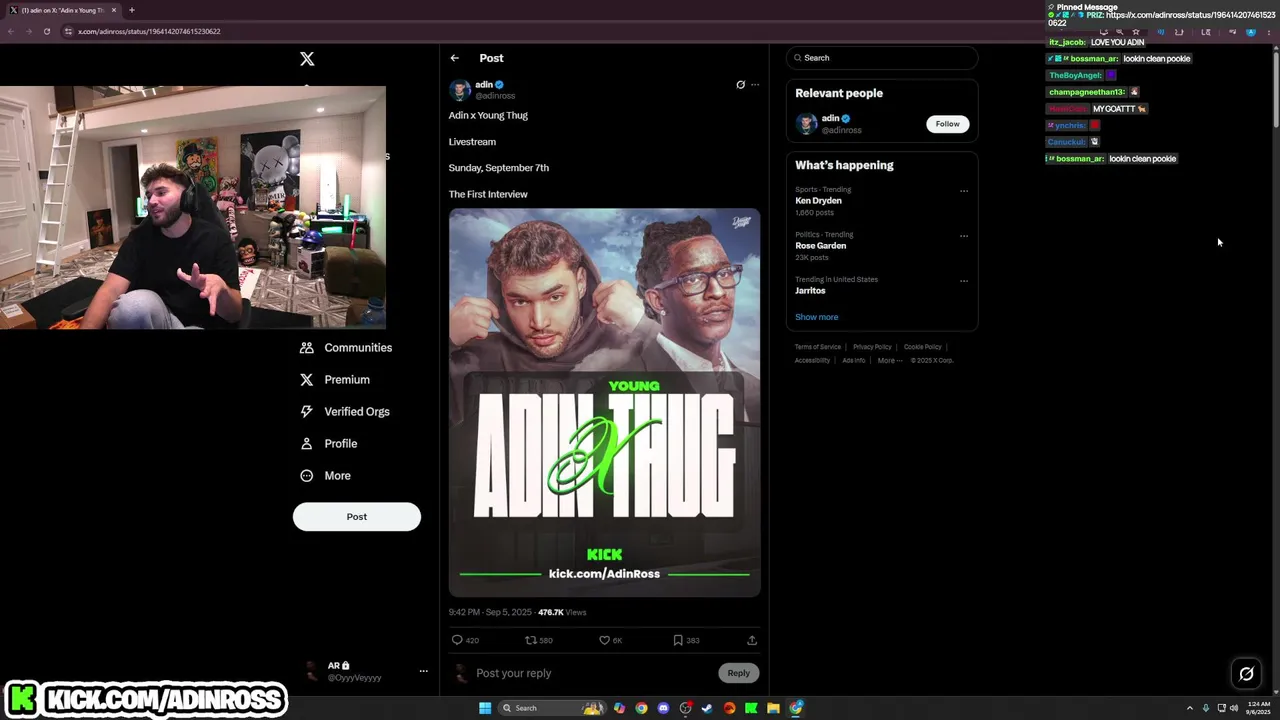Click the gray Reply button
The width and height of the screenshot is (1280, 720).
coord(738,673)
